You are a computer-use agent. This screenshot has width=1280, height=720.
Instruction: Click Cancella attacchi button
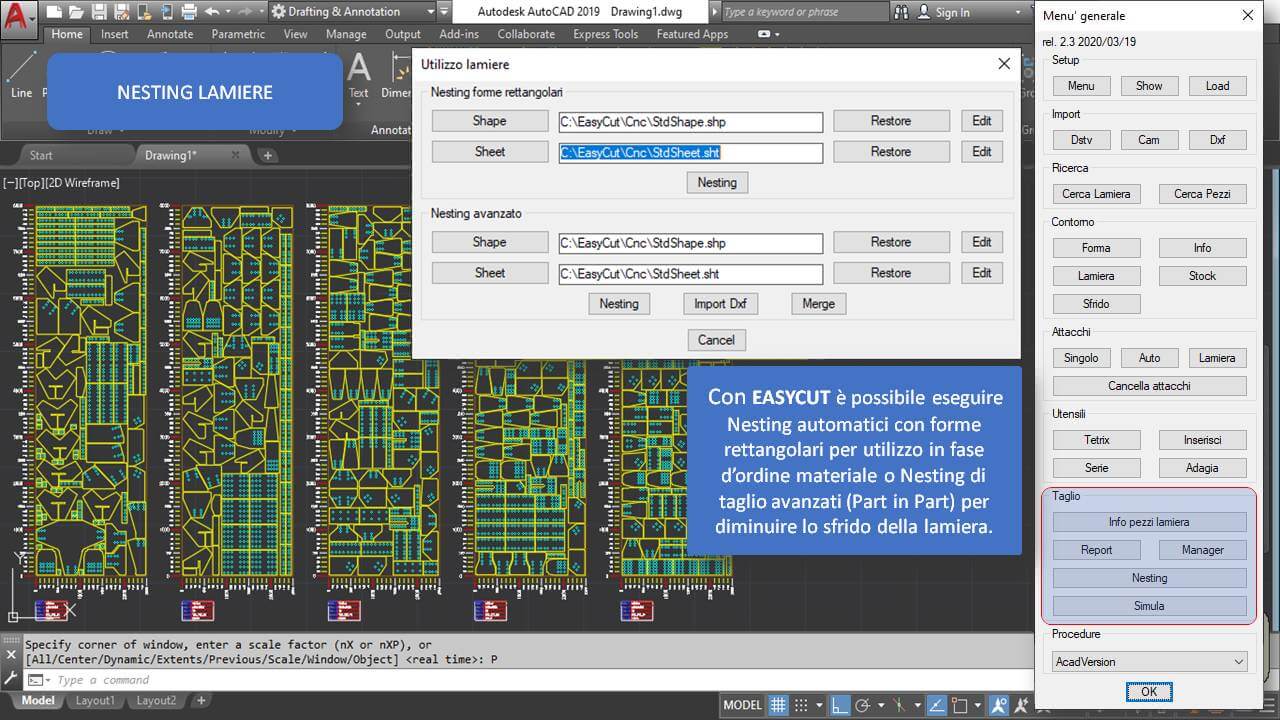(1149, 386)
